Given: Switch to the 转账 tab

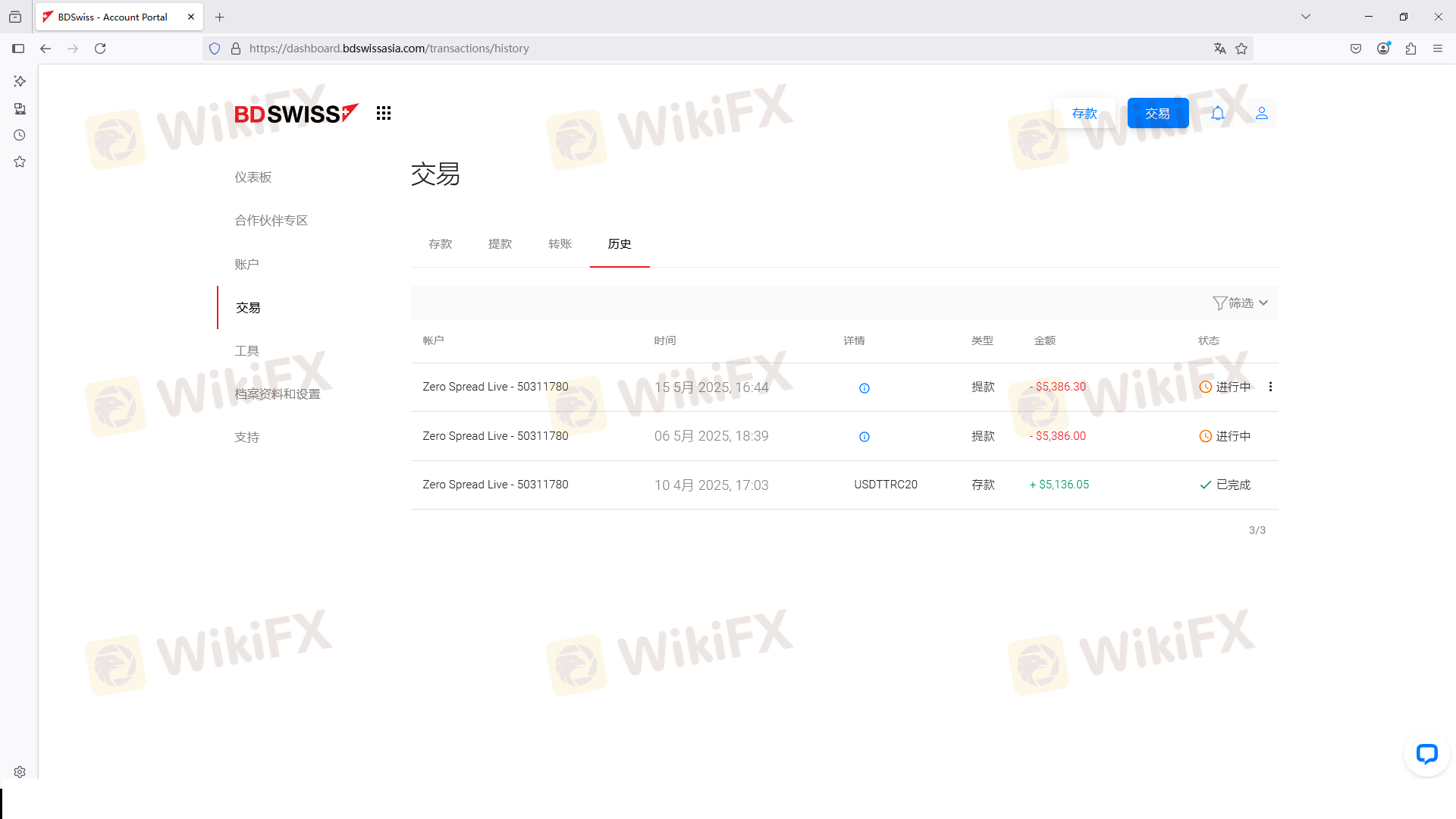Looking at the screenshot, I should tap(560, 244).
